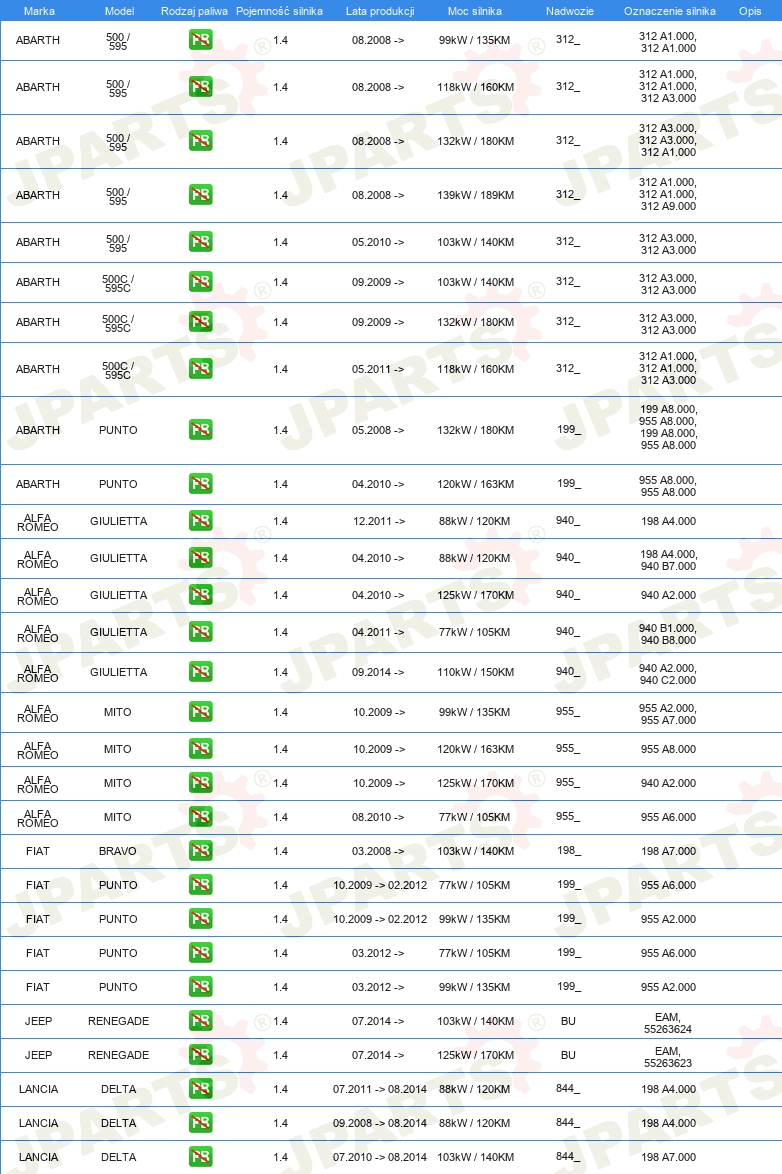The height and width of the screenshot is (1174, 782).
Task: Click fuel icon in Abarth 500C/595C 103kW row
Action: 200,282
